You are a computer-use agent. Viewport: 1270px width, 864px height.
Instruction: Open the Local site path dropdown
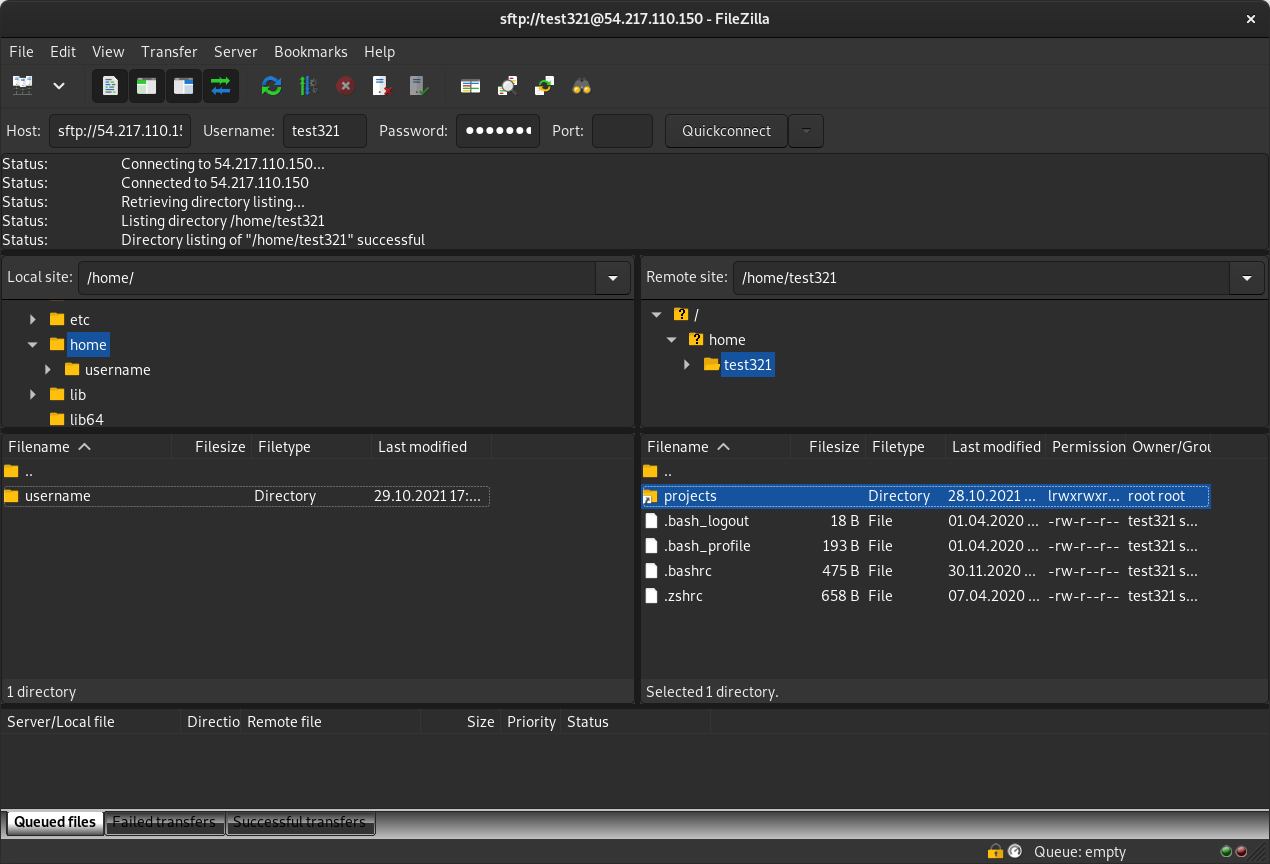click(613, 278)
